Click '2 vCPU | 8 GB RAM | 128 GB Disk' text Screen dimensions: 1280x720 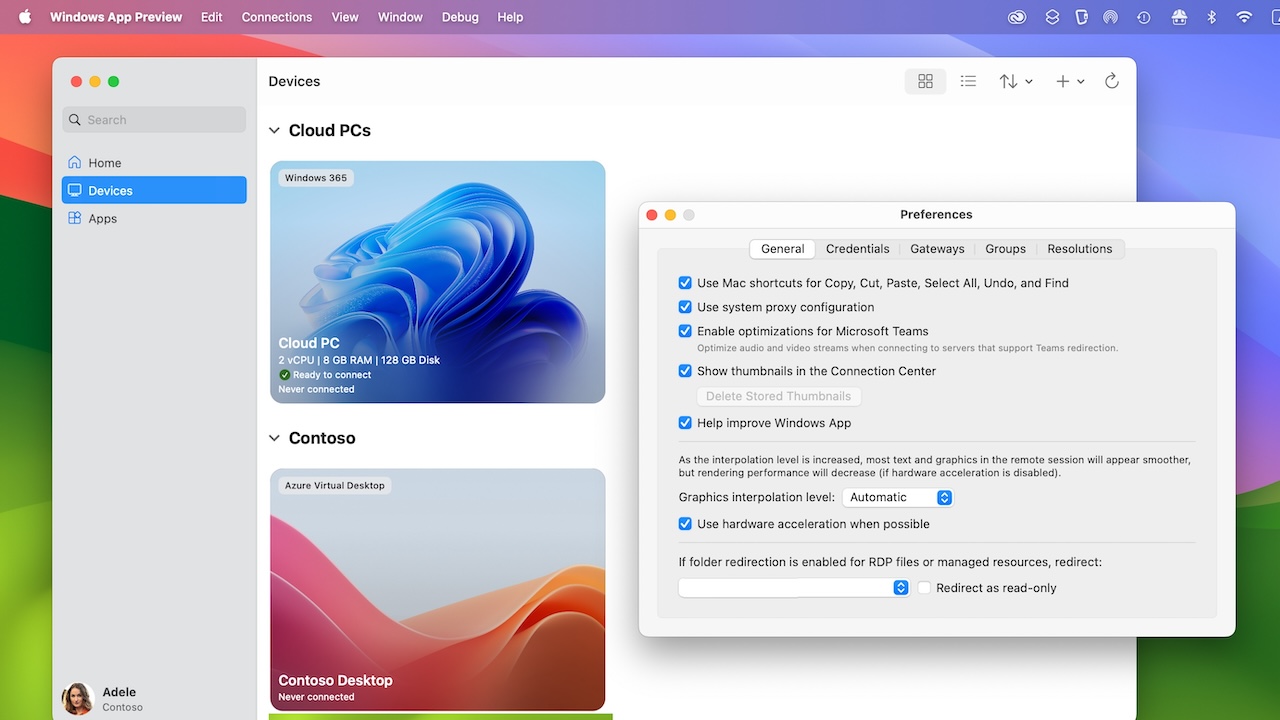359,360
